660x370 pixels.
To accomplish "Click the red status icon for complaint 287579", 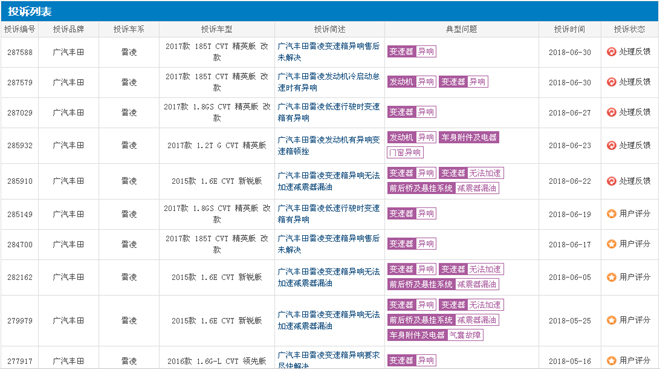I will [x=611, y=82].
